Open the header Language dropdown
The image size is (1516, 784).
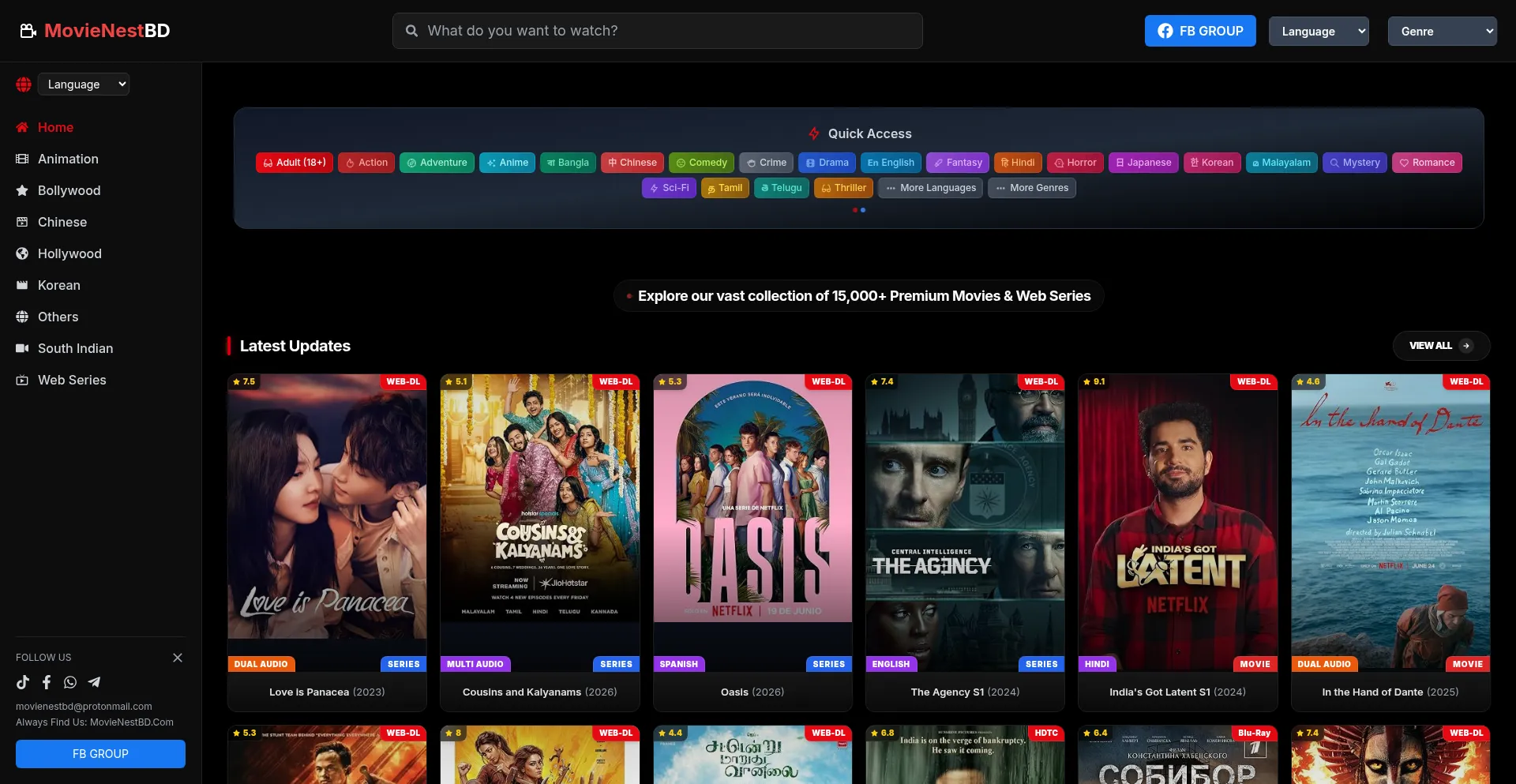click(1319, 32)
